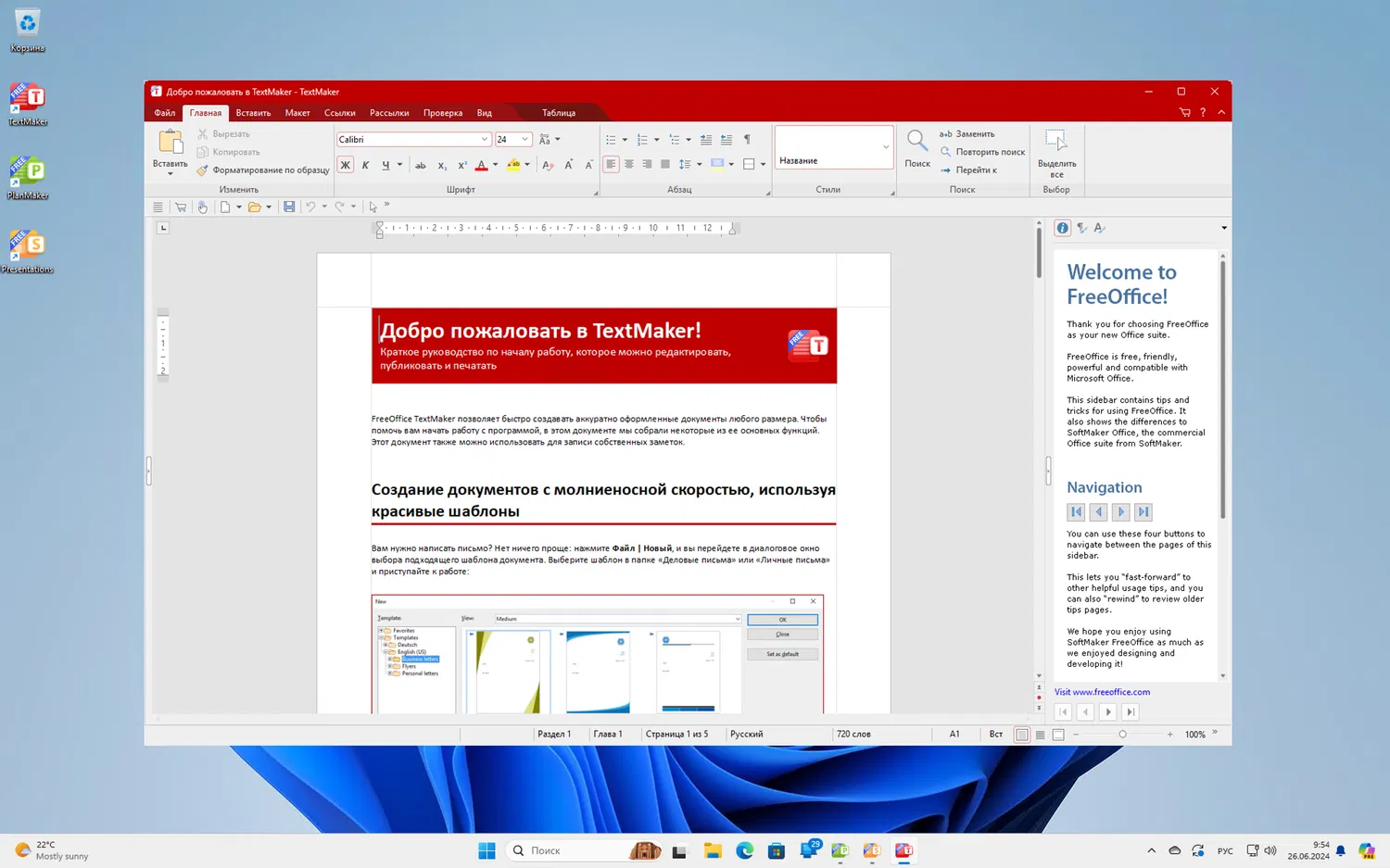Click the Поиск magnifier icon
Viewport: 1390px width, 868px height.
pyautogui.click(x=916, y=142)
